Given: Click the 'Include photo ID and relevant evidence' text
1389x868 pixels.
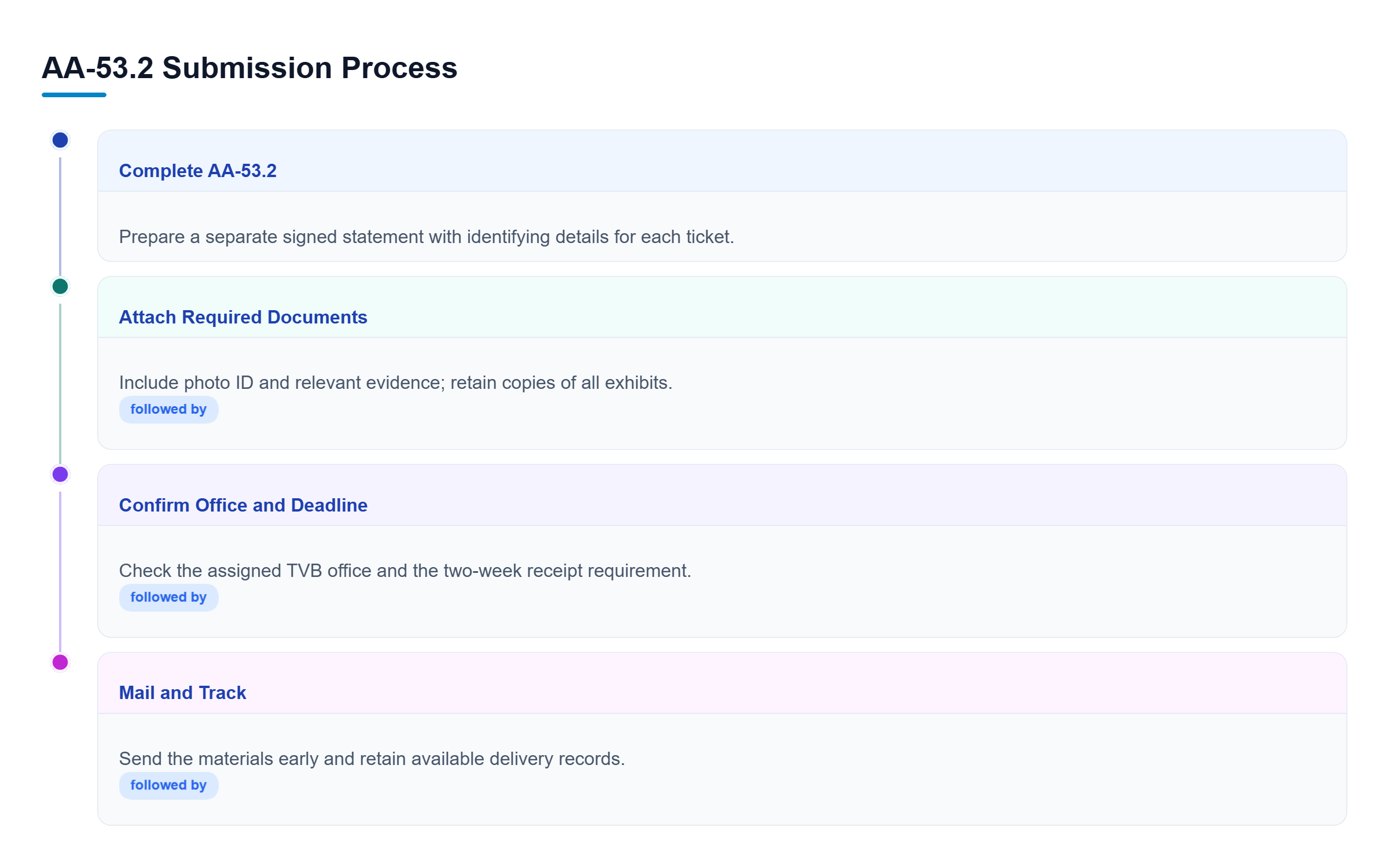Looking at the screenshot, I should point(395,382).
